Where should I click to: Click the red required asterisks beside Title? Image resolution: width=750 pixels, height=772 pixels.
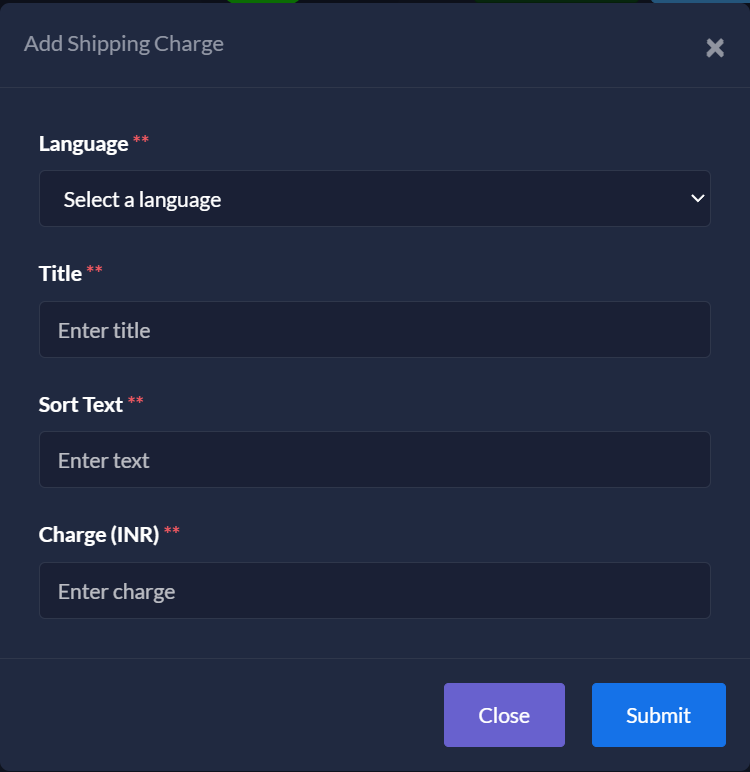coord(95,271)
